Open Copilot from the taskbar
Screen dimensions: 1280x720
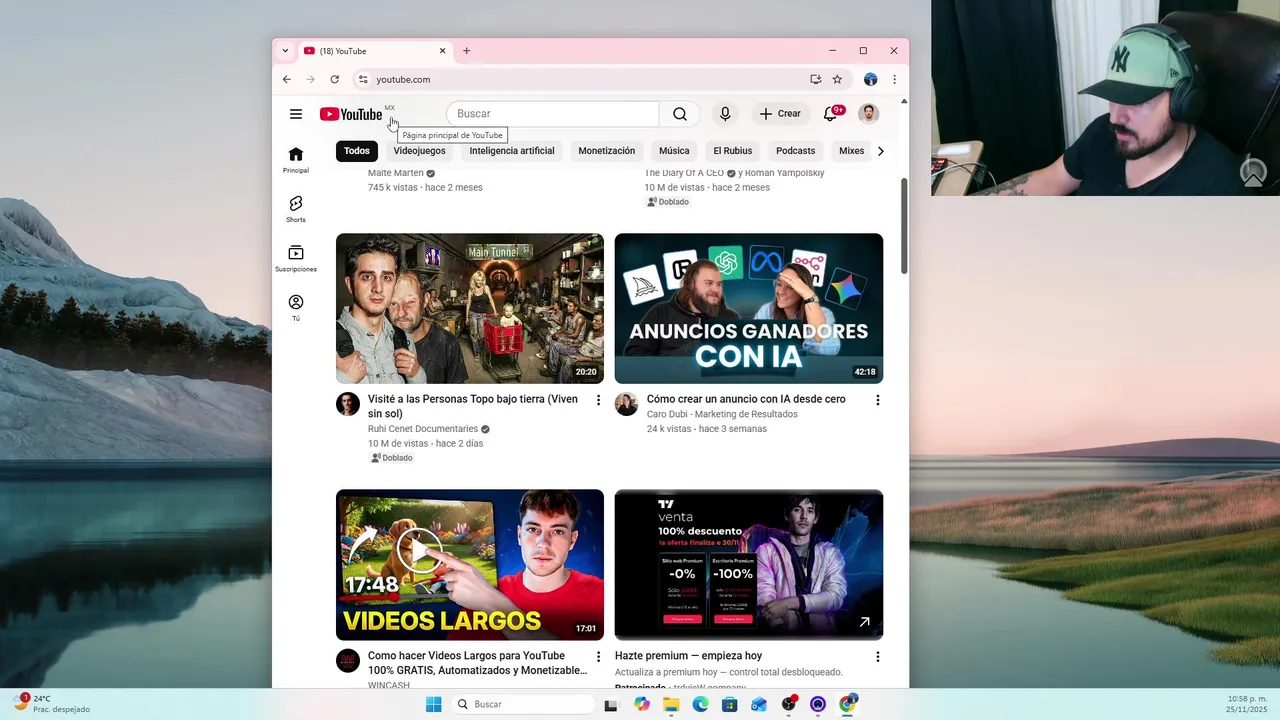click(x=642, y=704)
